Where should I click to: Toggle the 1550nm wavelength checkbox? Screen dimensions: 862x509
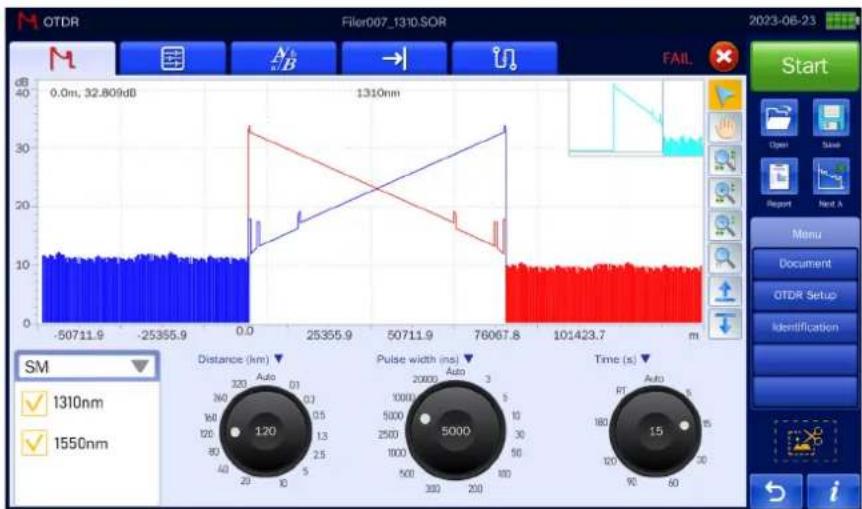point(33,443)
